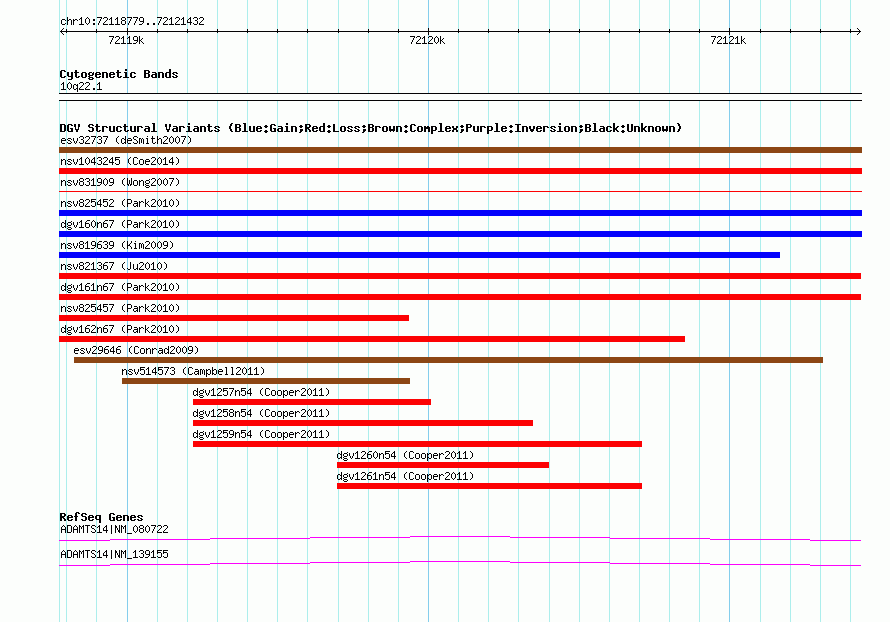Click the 10q22.1 cytogenetic band bar
The height and width of the screenshot is (622, 890).
[460, 97]
